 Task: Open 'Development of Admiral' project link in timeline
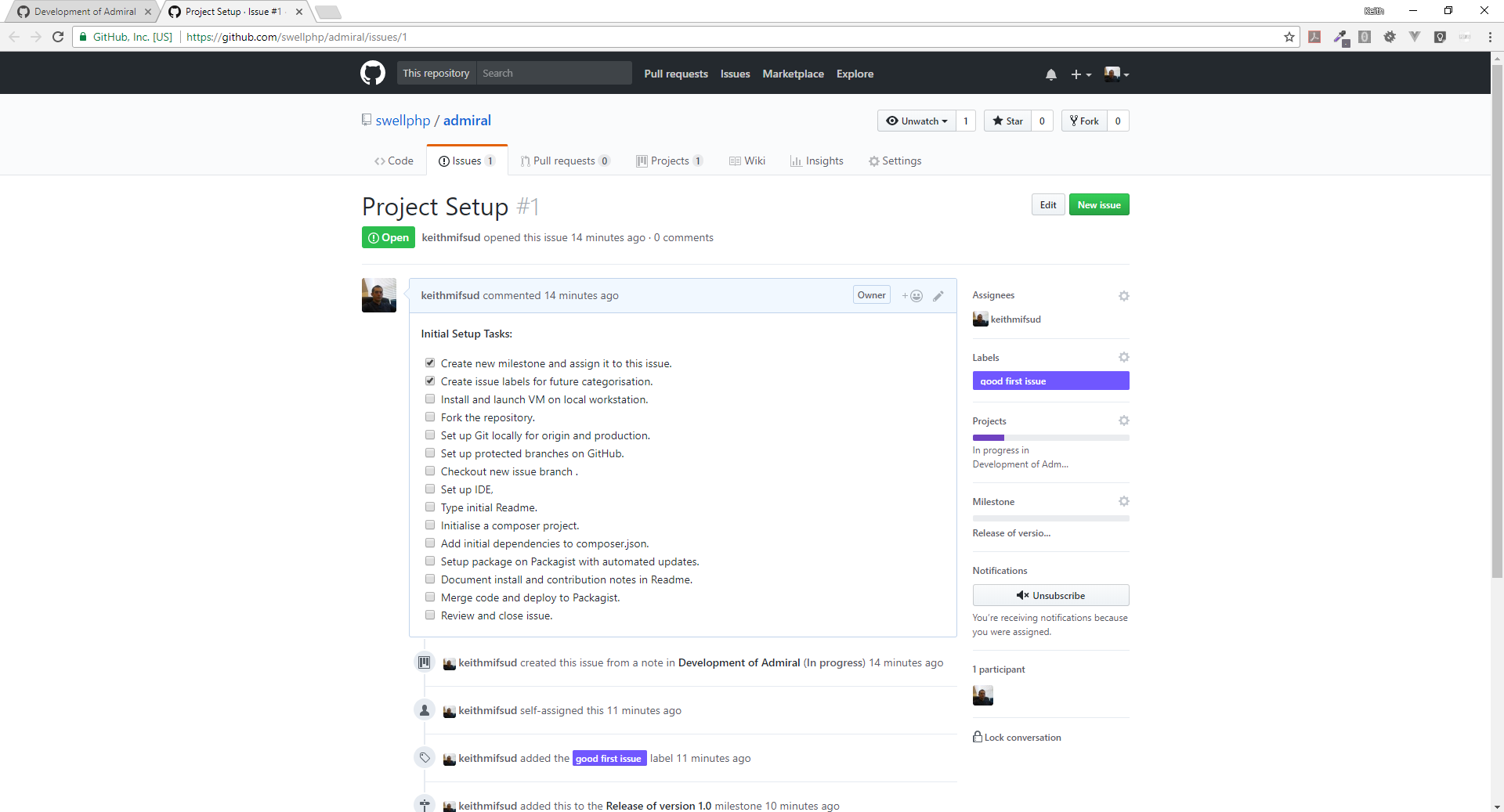pyautogui.click(x=739, y=662)
